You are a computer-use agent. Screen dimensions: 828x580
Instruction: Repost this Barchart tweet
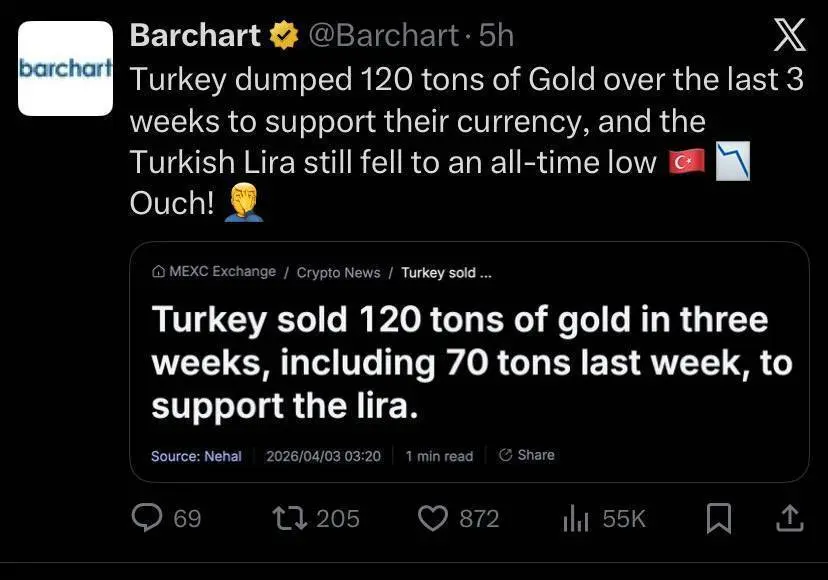288,517
